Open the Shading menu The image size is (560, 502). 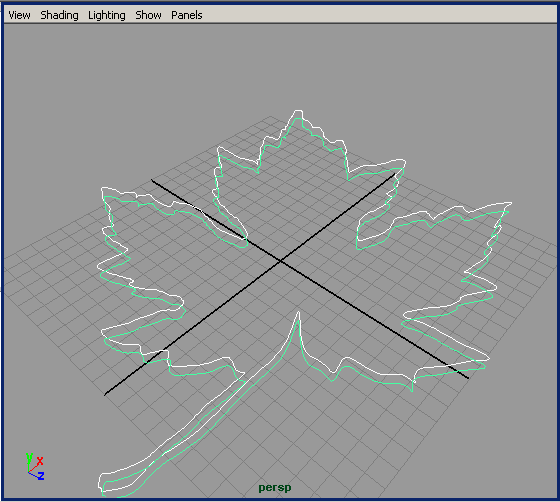(x=59, y=15)
